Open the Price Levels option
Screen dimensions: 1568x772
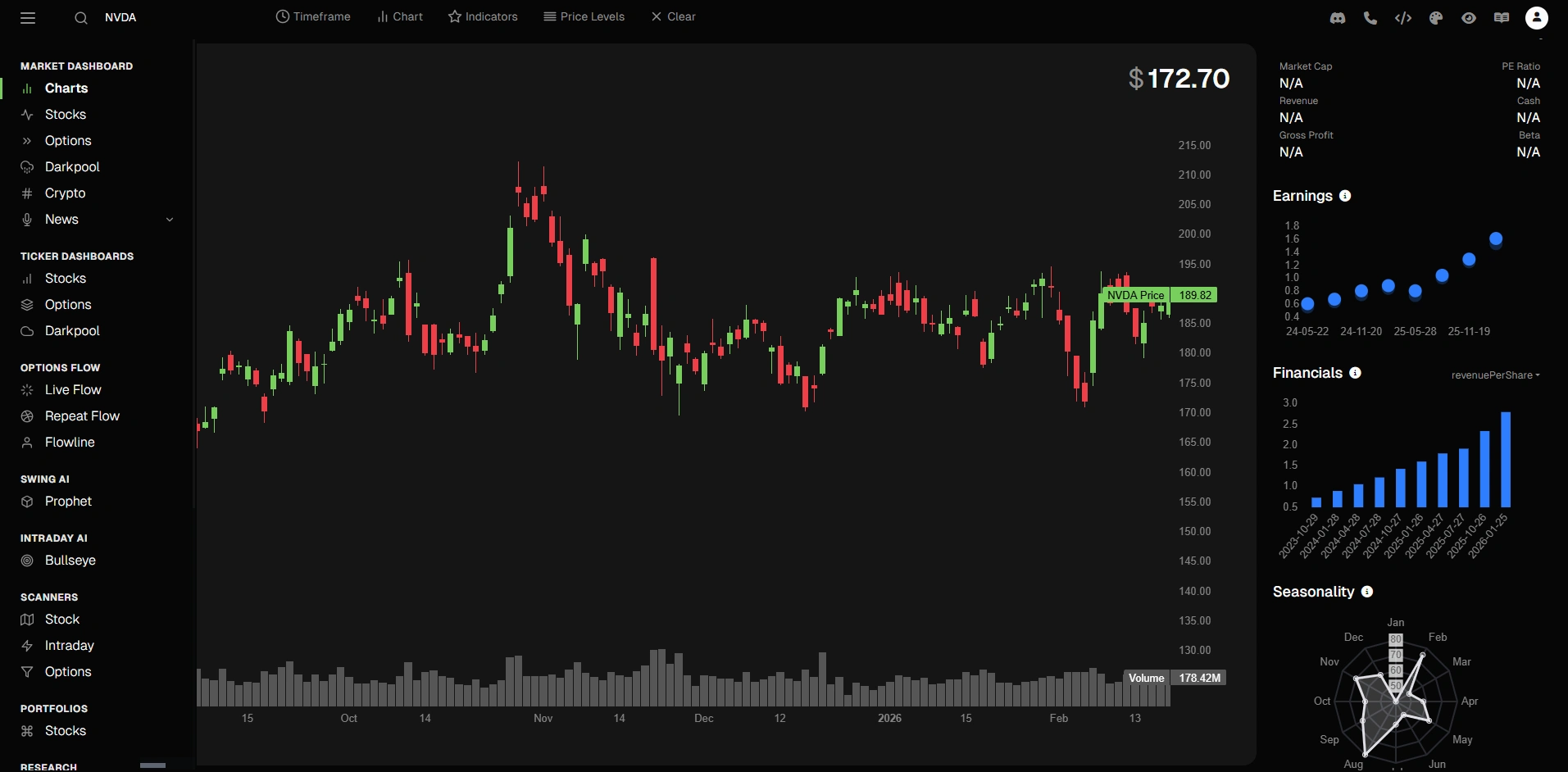coord(584,16)
